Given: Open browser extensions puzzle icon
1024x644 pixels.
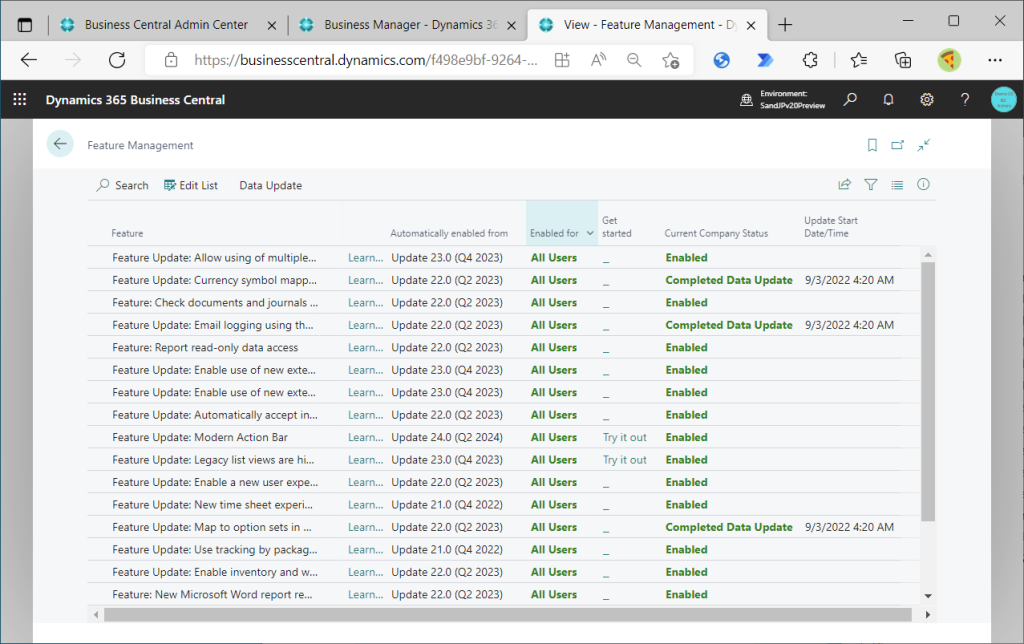Looking at the screenshot, I should point(810,60).
